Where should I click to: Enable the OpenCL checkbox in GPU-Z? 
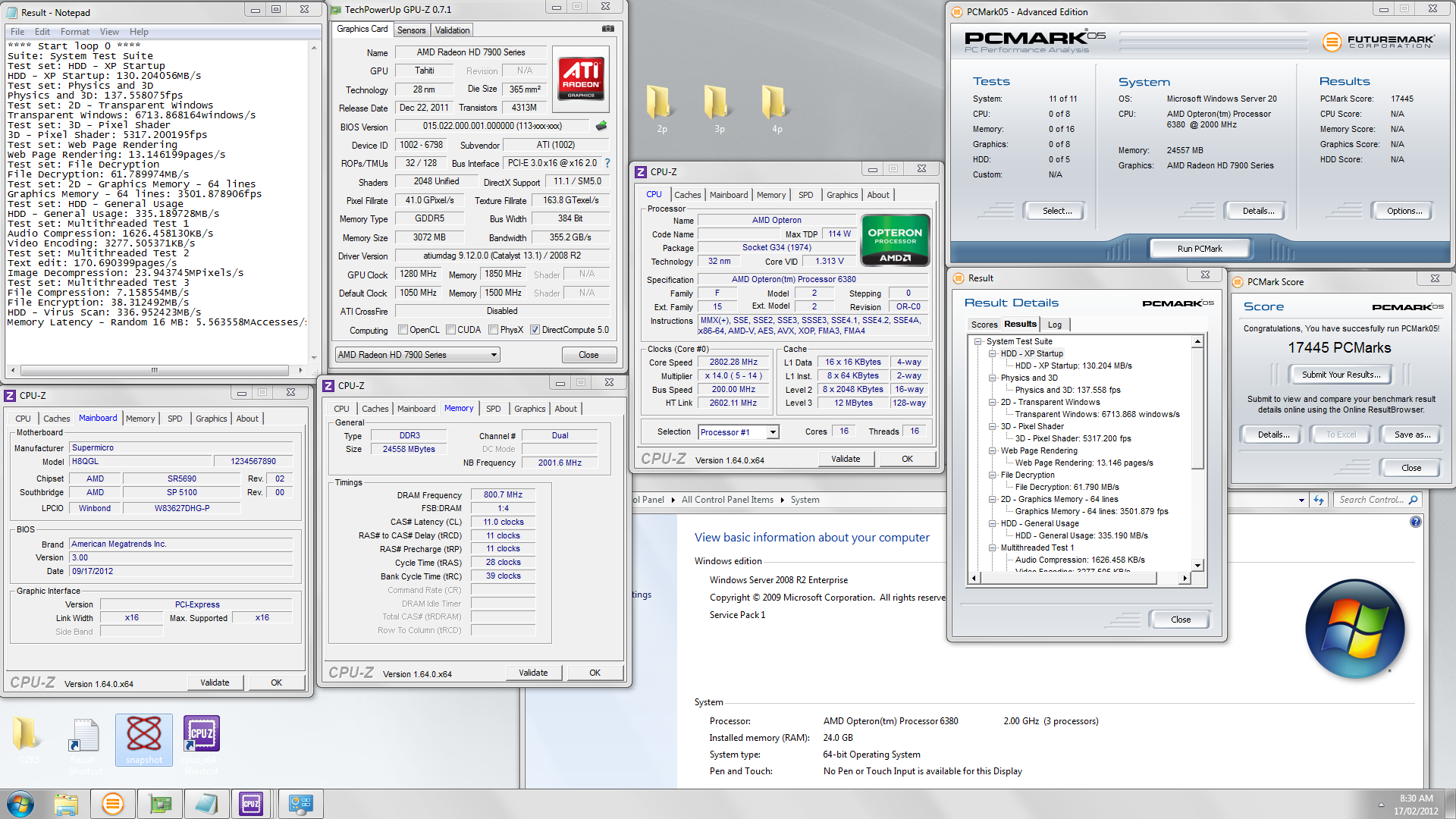[x=403, y=330]
